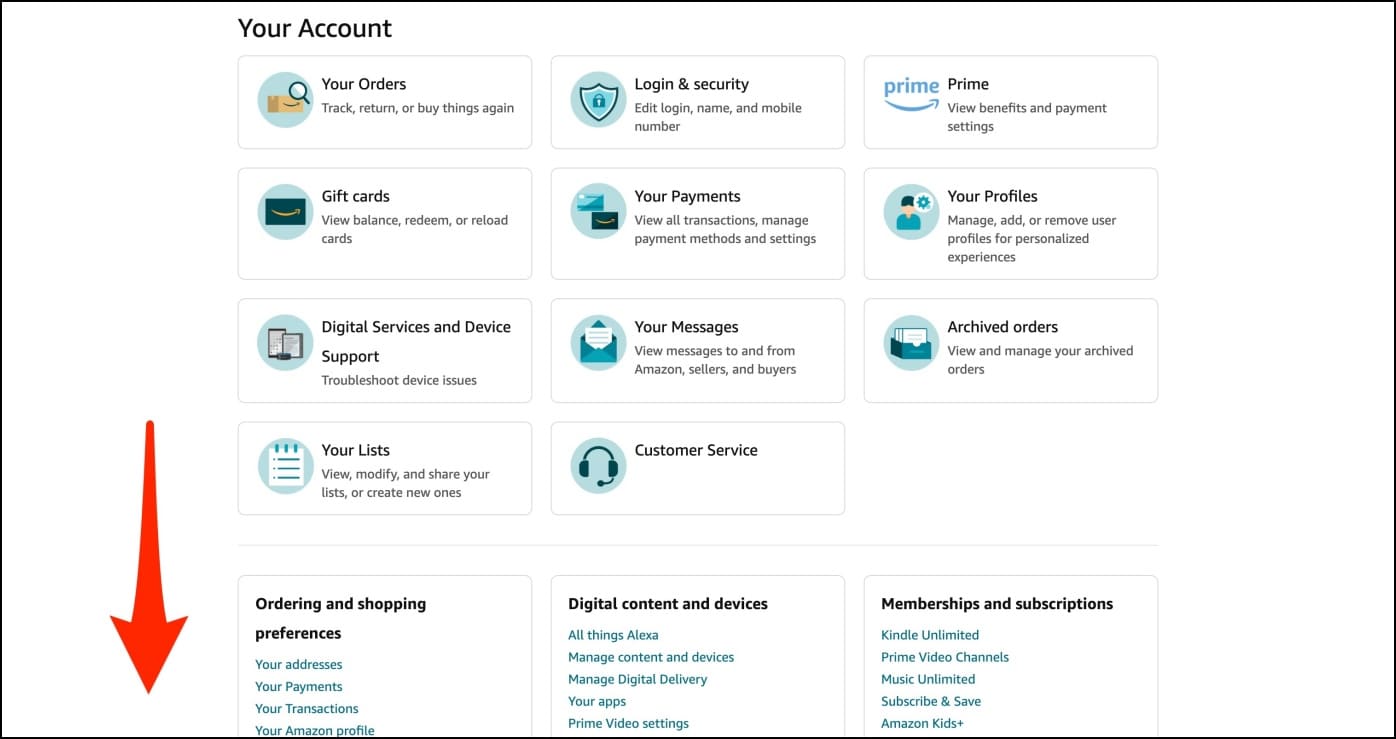The image size is (1396, 739).
Task: Open Your Payments link under Ordering preferences
Action: (298, 686)
